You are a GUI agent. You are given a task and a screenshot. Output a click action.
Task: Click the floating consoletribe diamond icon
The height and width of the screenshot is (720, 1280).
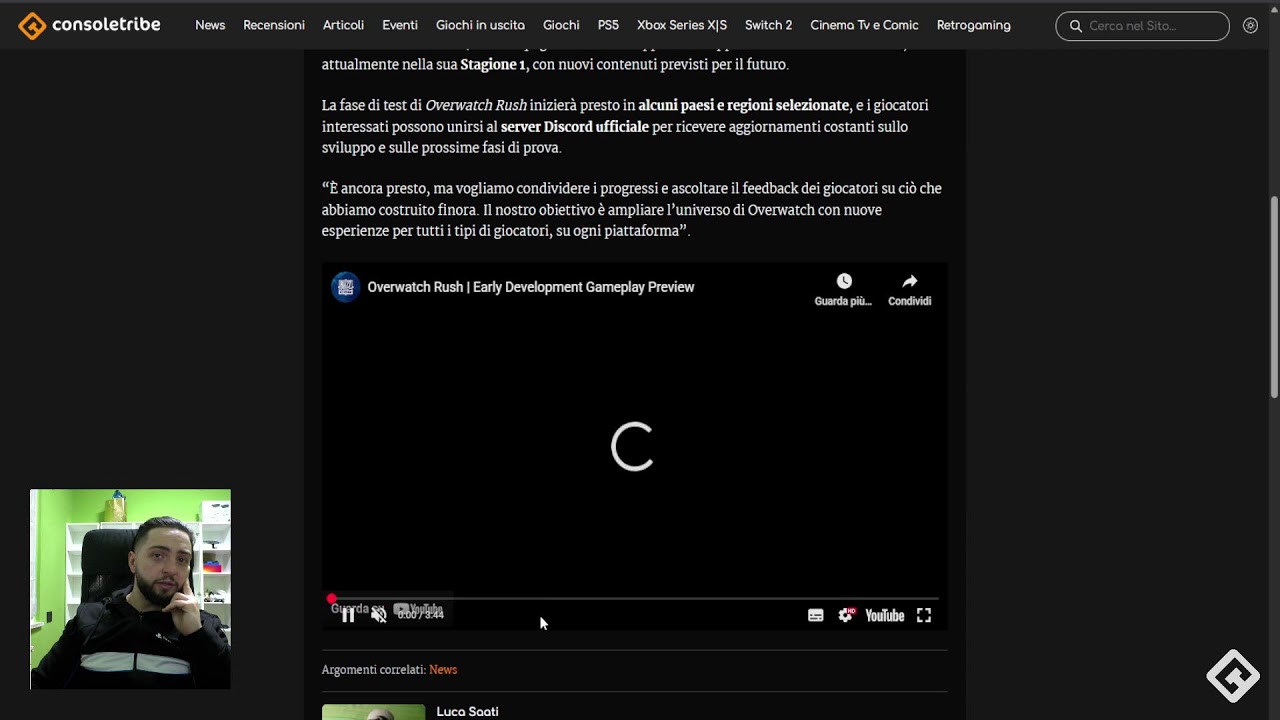tap(1232, 677)
